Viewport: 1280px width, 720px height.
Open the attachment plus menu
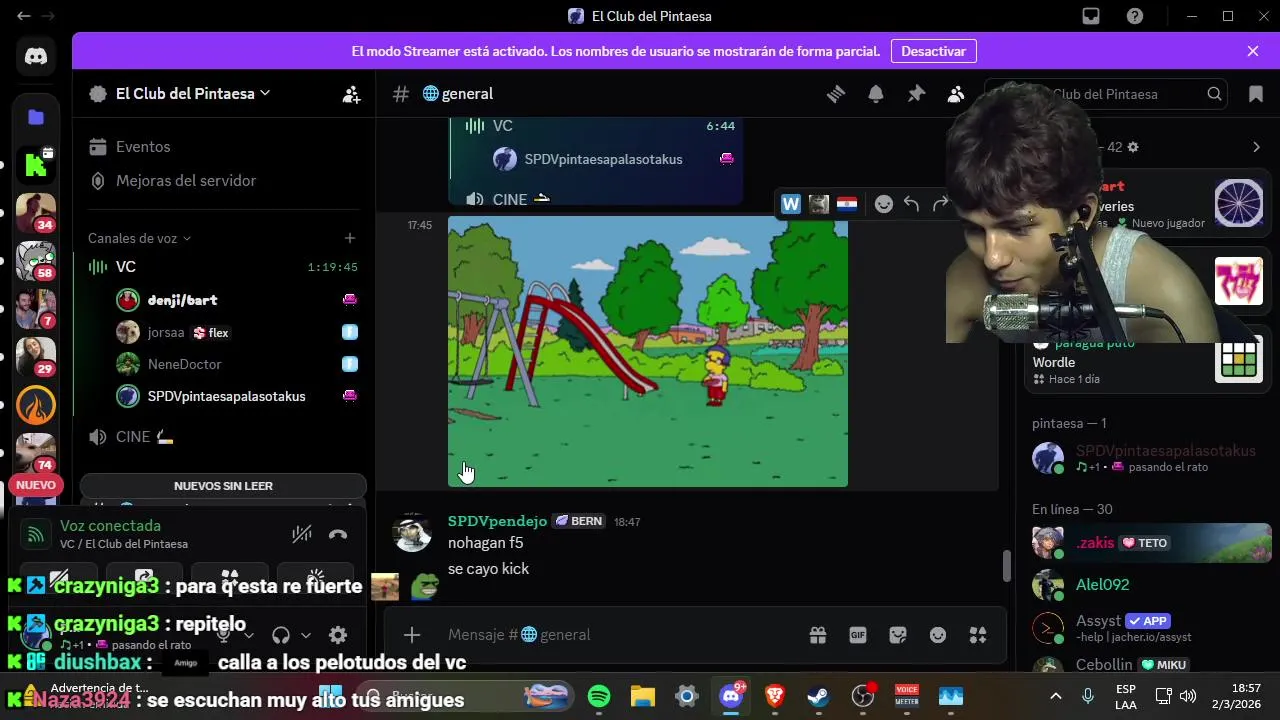pos(412,635)
